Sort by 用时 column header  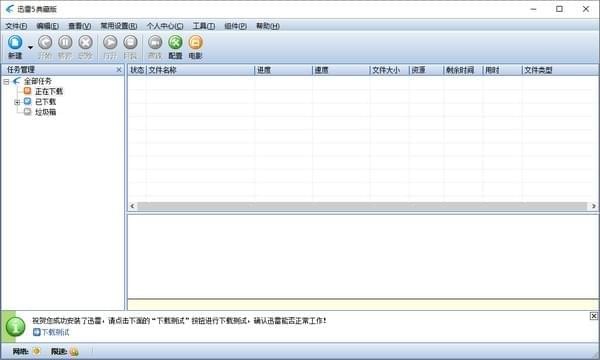[x=502, y=70]
